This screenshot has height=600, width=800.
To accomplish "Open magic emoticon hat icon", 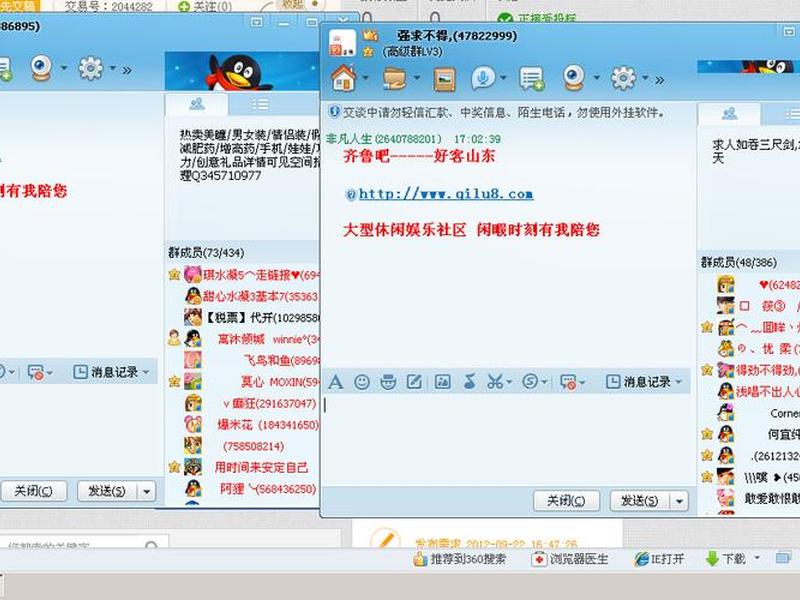I will tap(388, 382).
